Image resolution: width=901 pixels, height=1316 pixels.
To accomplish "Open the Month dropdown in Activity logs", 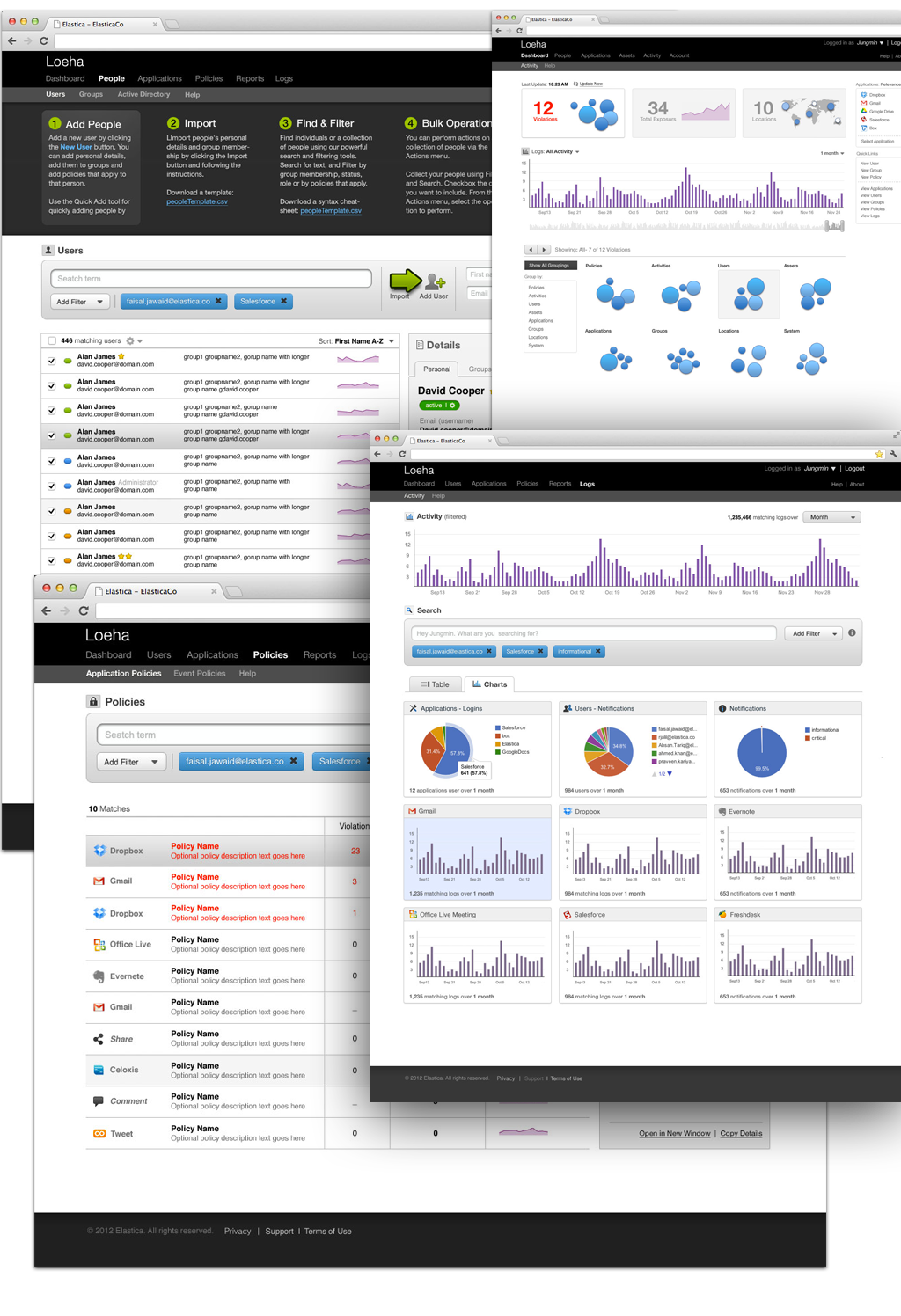I will click(832, 517).
